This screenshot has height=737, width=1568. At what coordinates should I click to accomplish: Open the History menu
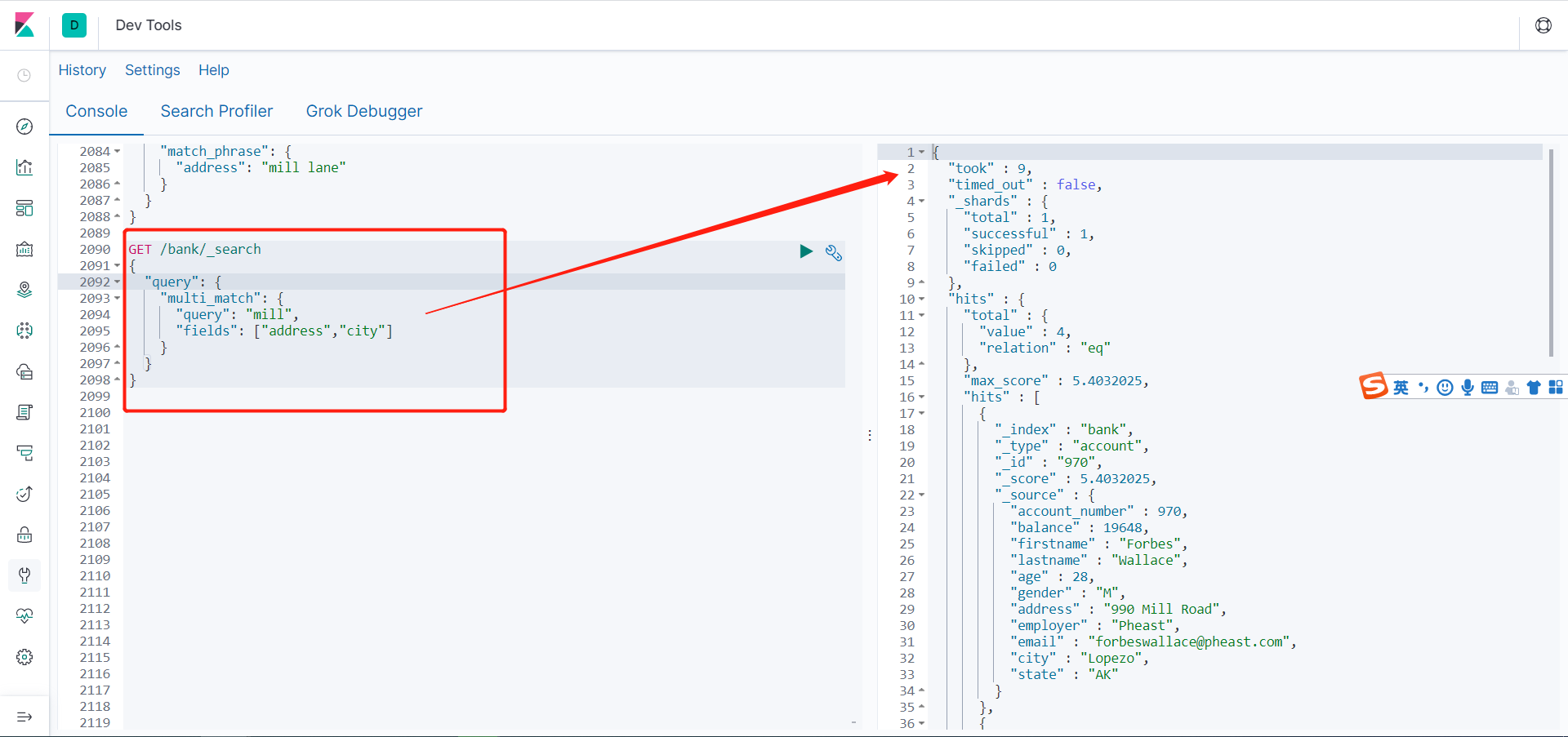pyautogui.click(x=82, y=70)
